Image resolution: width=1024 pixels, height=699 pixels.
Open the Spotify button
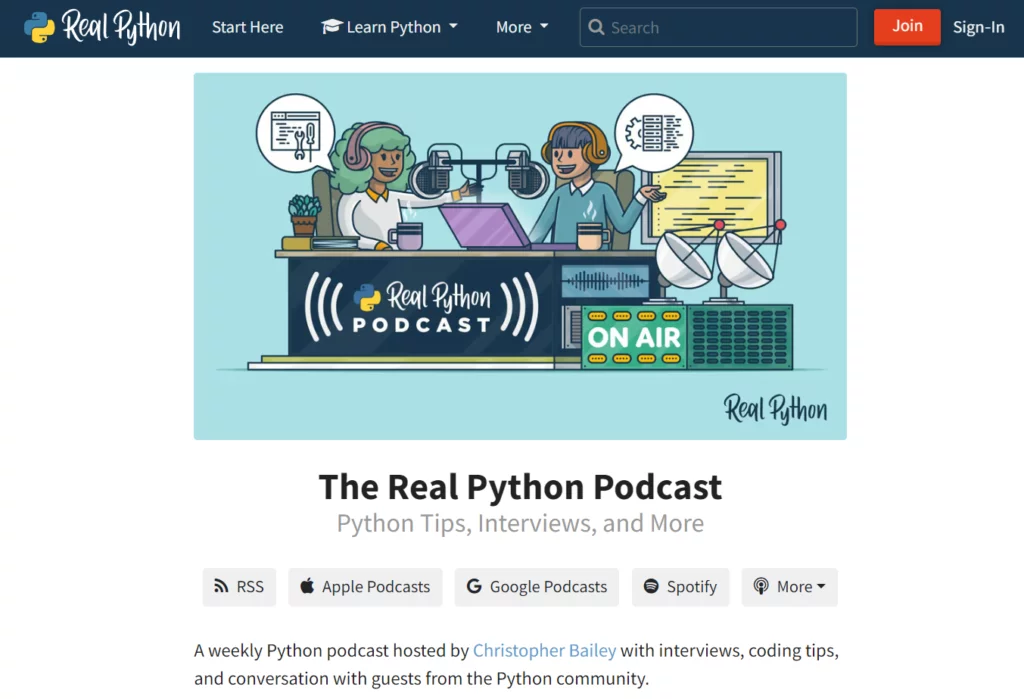coord(680,587)
